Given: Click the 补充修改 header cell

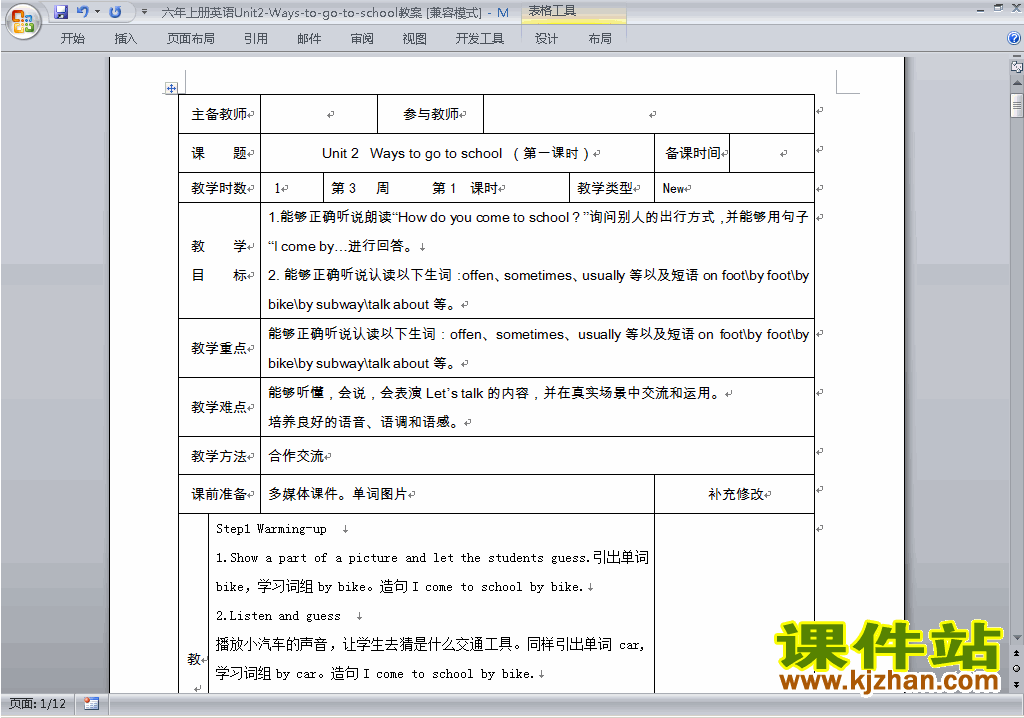Looking at the screenshot, I should [x=735, y=495].
